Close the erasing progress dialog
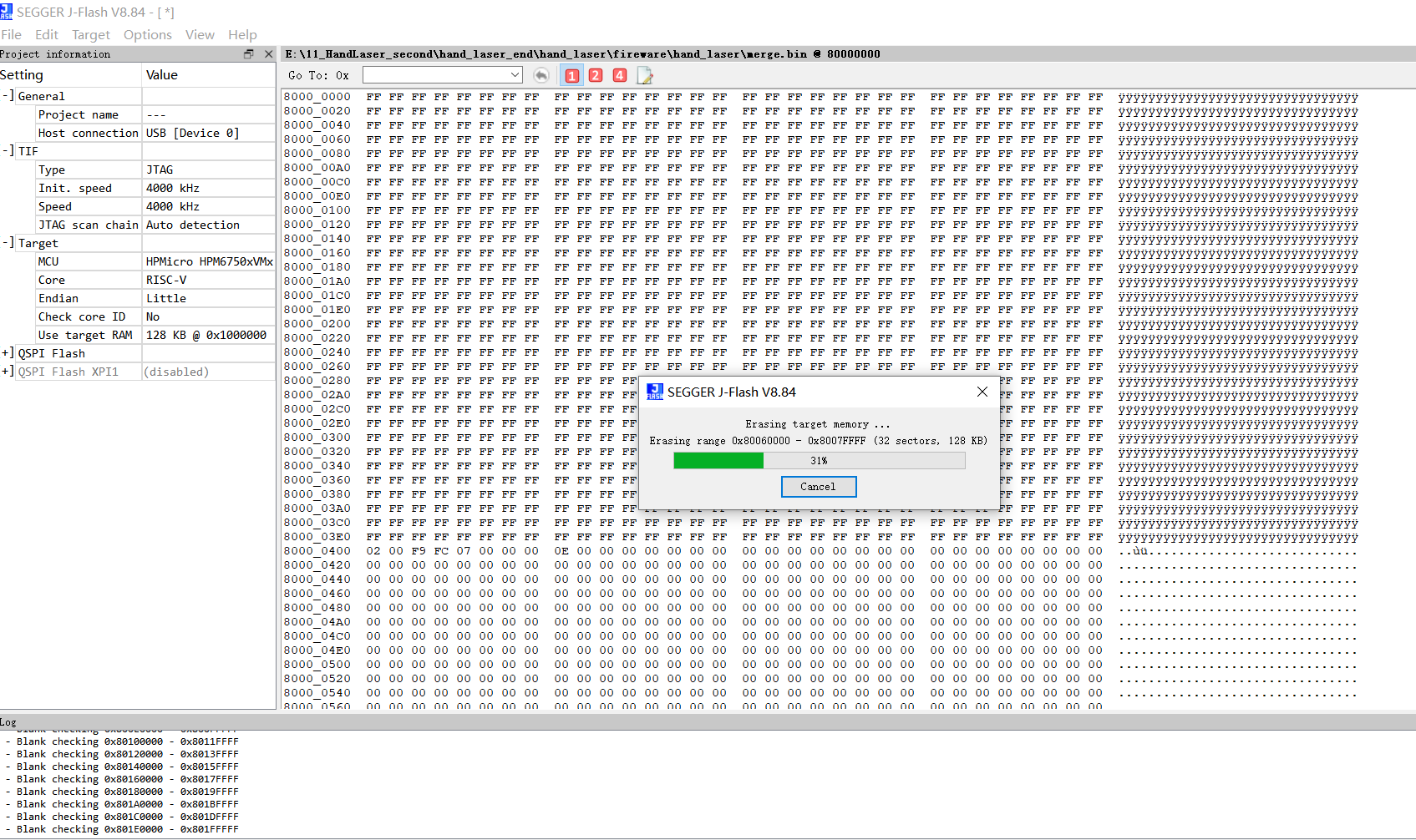The width and height of the screenshot is (1416, 840). [982, 392]
